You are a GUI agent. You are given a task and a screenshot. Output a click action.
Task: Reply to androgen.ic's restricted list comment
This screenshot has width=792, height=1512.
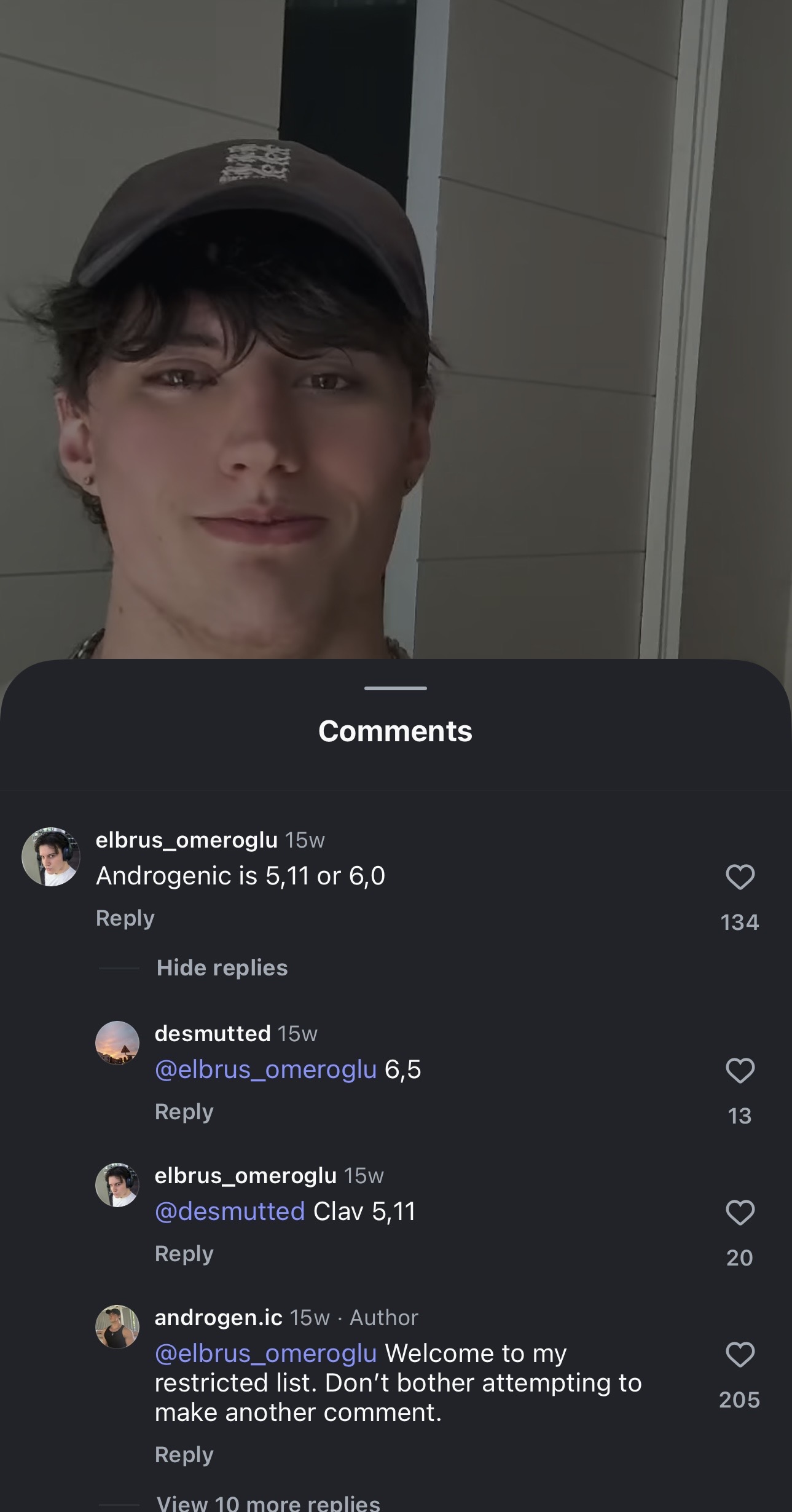pos(184,1454)
